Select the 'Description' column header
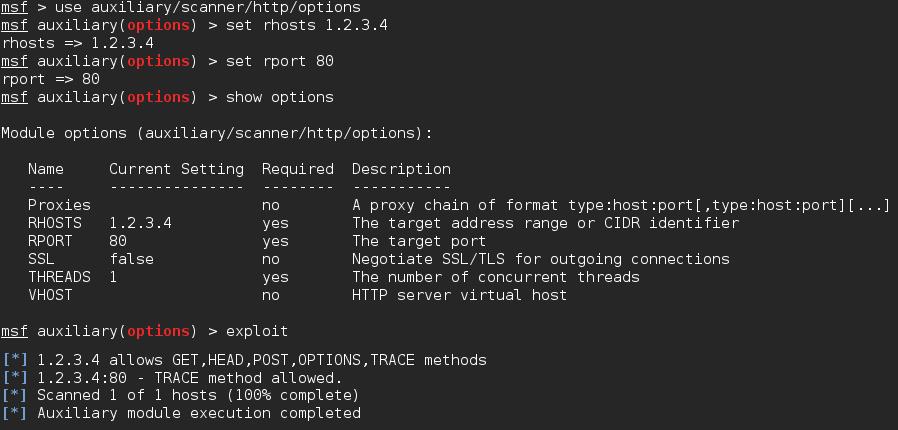The height and width of the screenshot is (430, 898). point(401,169)
